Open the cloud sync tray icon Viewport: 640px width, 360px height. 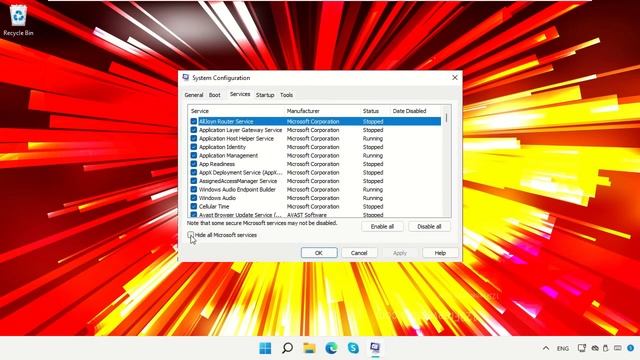(x=595, y=348)
